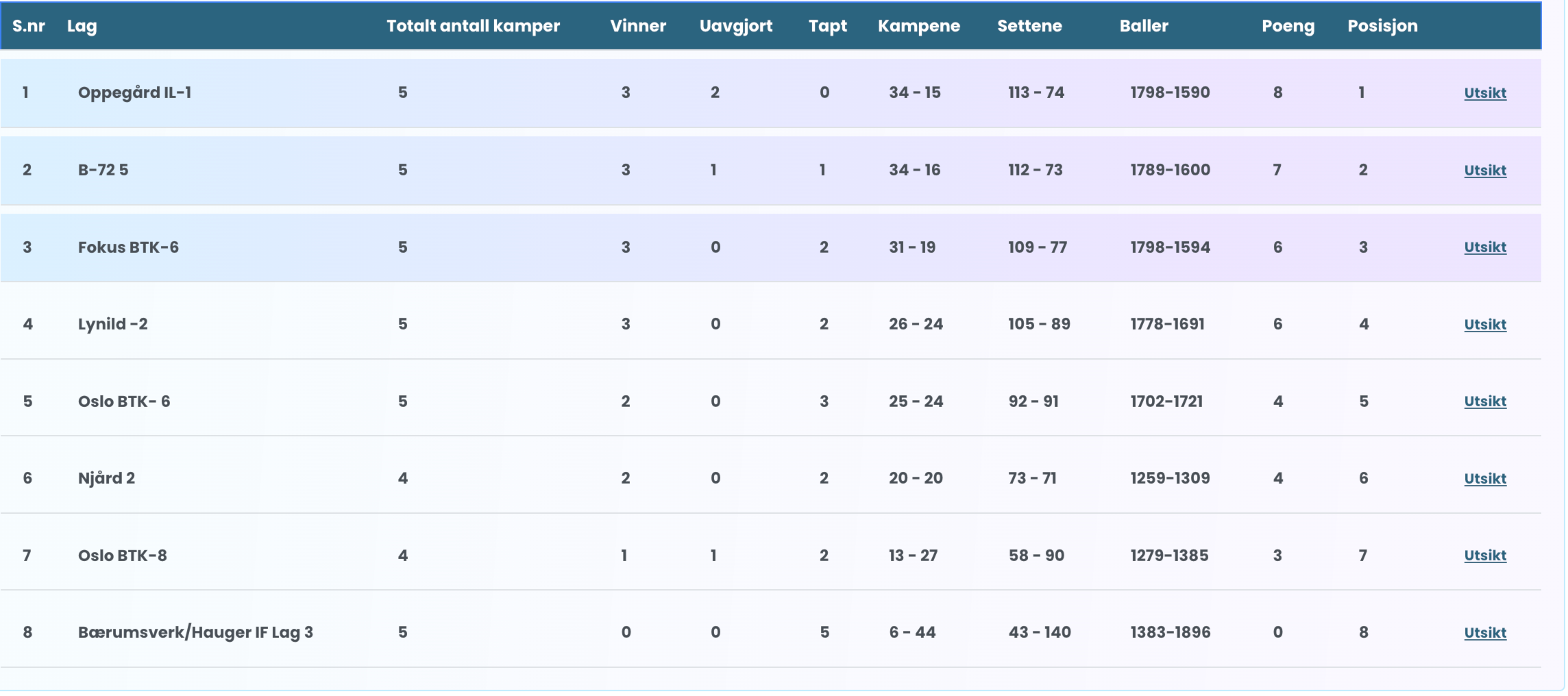Screen dimensions: 1568x696
Task: Click Utsikt link for Oslo BTK- 6
Action: pyautogui.click(x=1484, y=401)
